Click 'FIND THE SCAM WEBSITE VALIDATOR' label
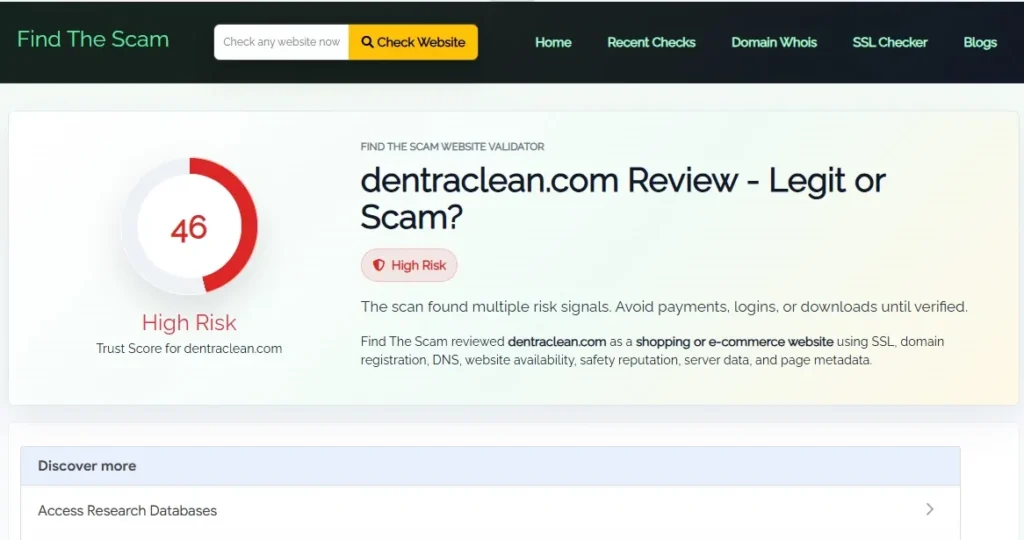The width and height of the screenshot is (1024, 540). tap(452, 147)
